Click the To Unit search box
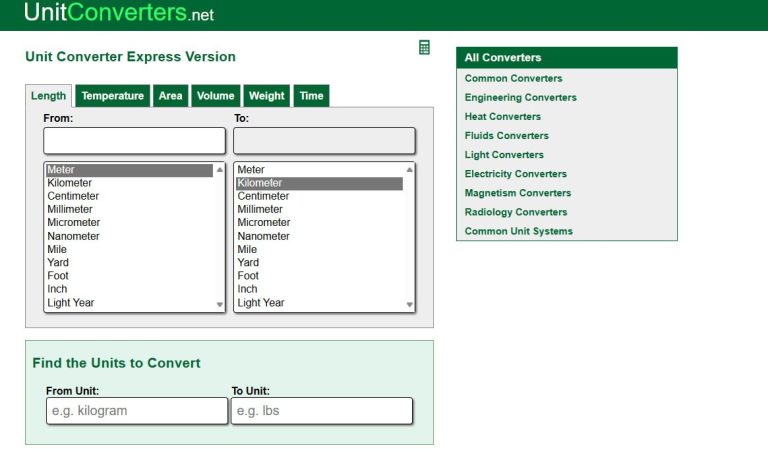 pyautogui.click(x=321, y=411)
